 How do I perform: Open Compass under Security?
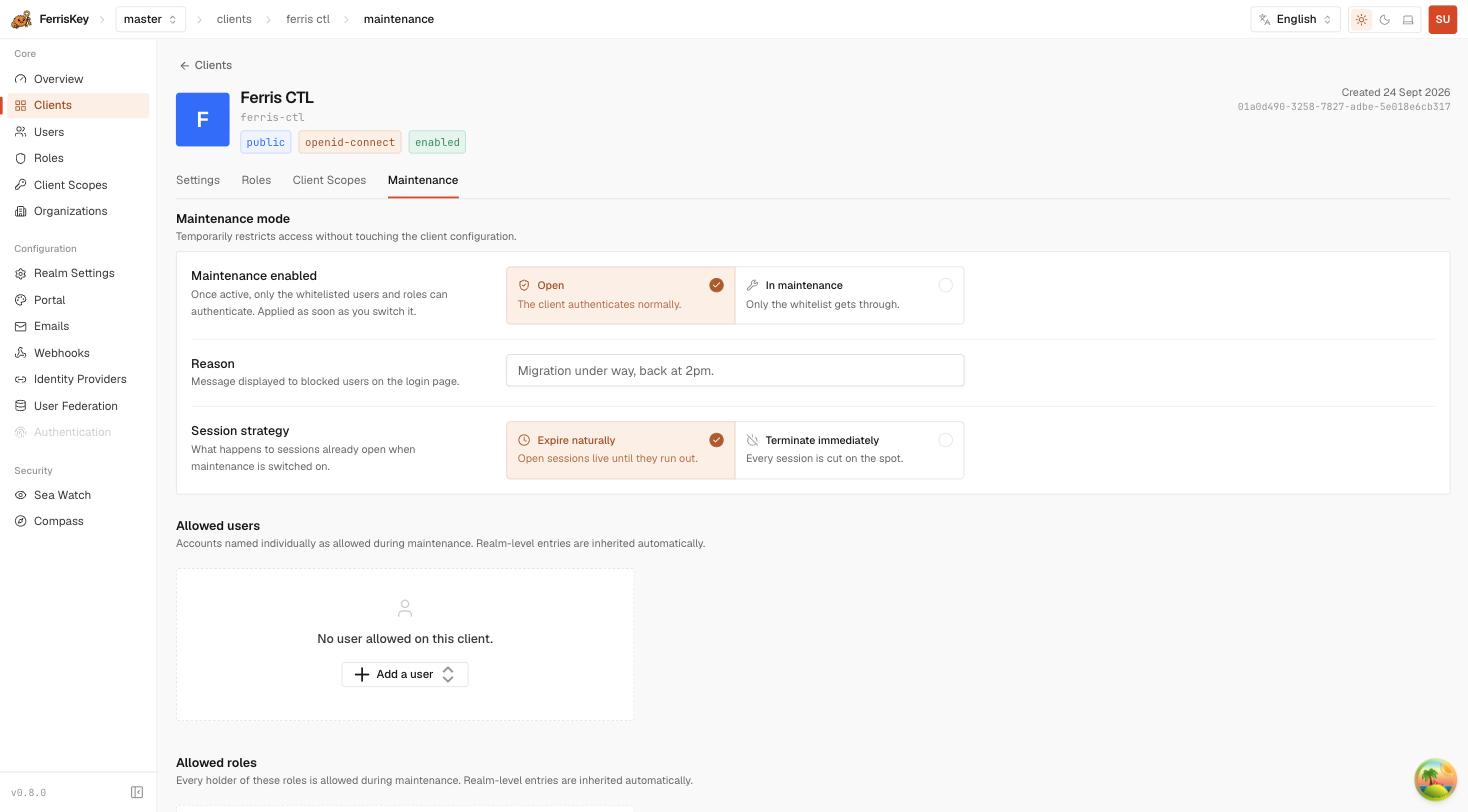tap(78, 521)
